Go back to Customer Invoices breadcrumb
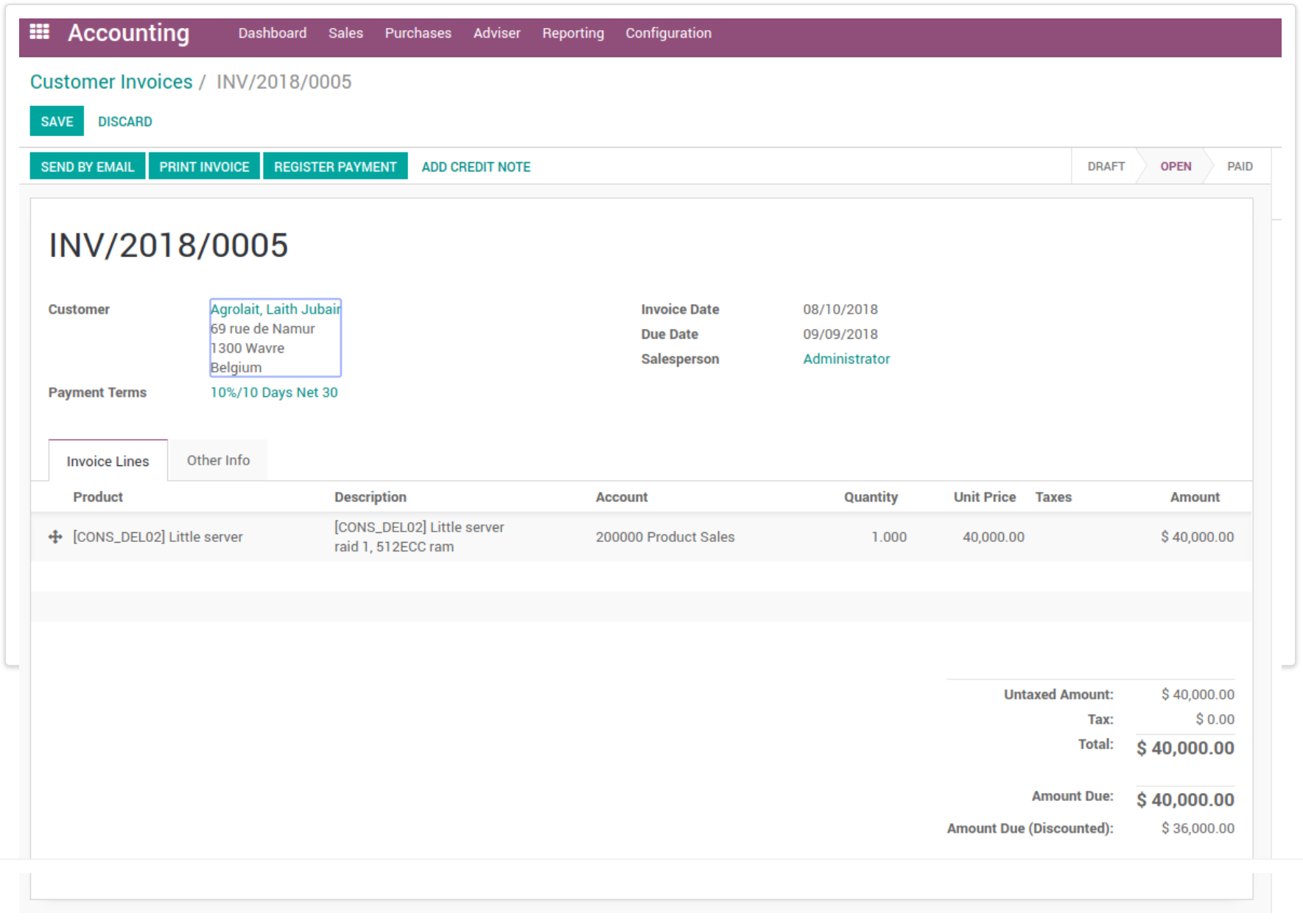Viewport: 1303px width, 924px height. click(x=110, y=82)
